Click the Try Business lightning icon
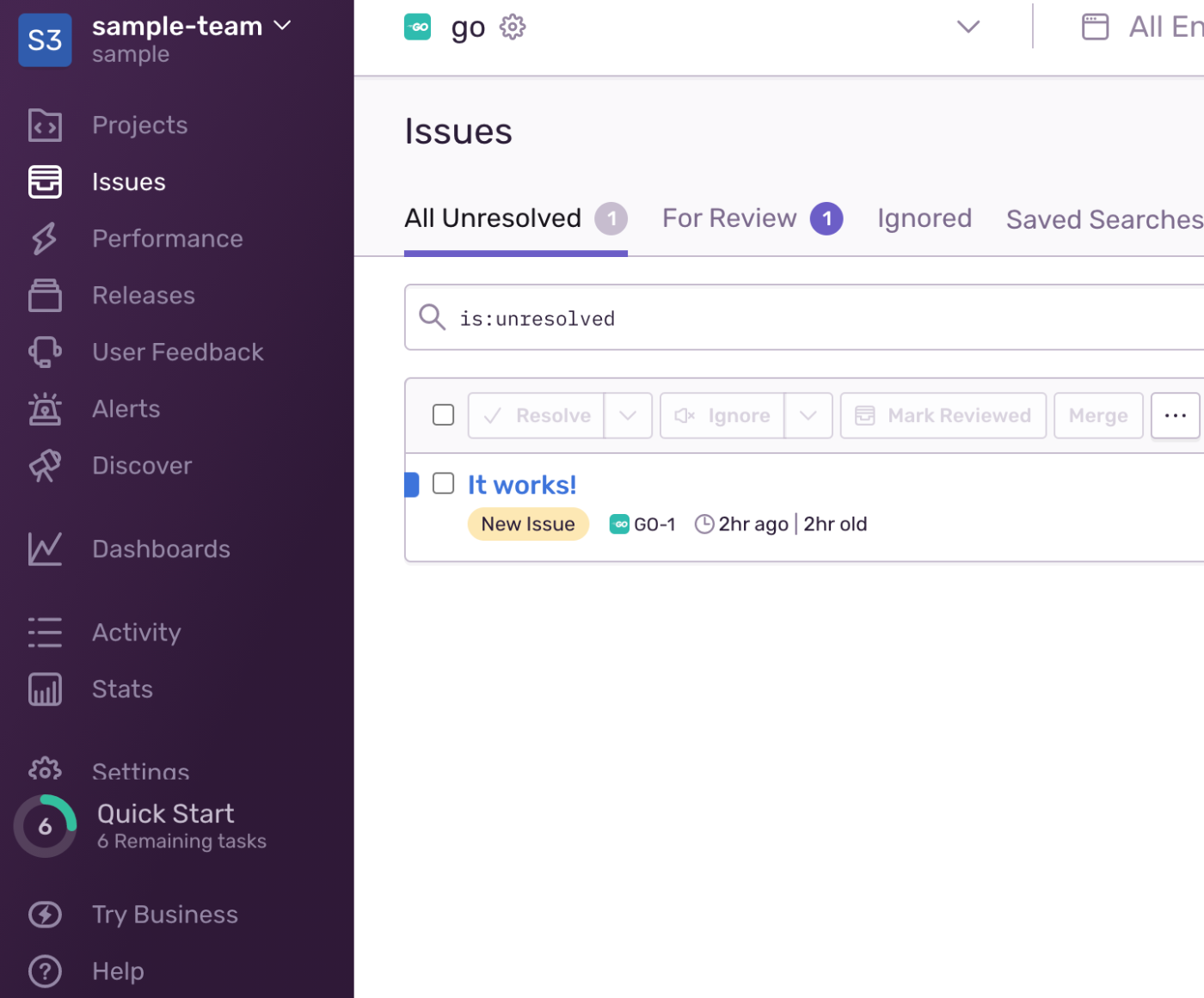The width and height of the screenshot is (1204, 998). [x=45, y=915]
